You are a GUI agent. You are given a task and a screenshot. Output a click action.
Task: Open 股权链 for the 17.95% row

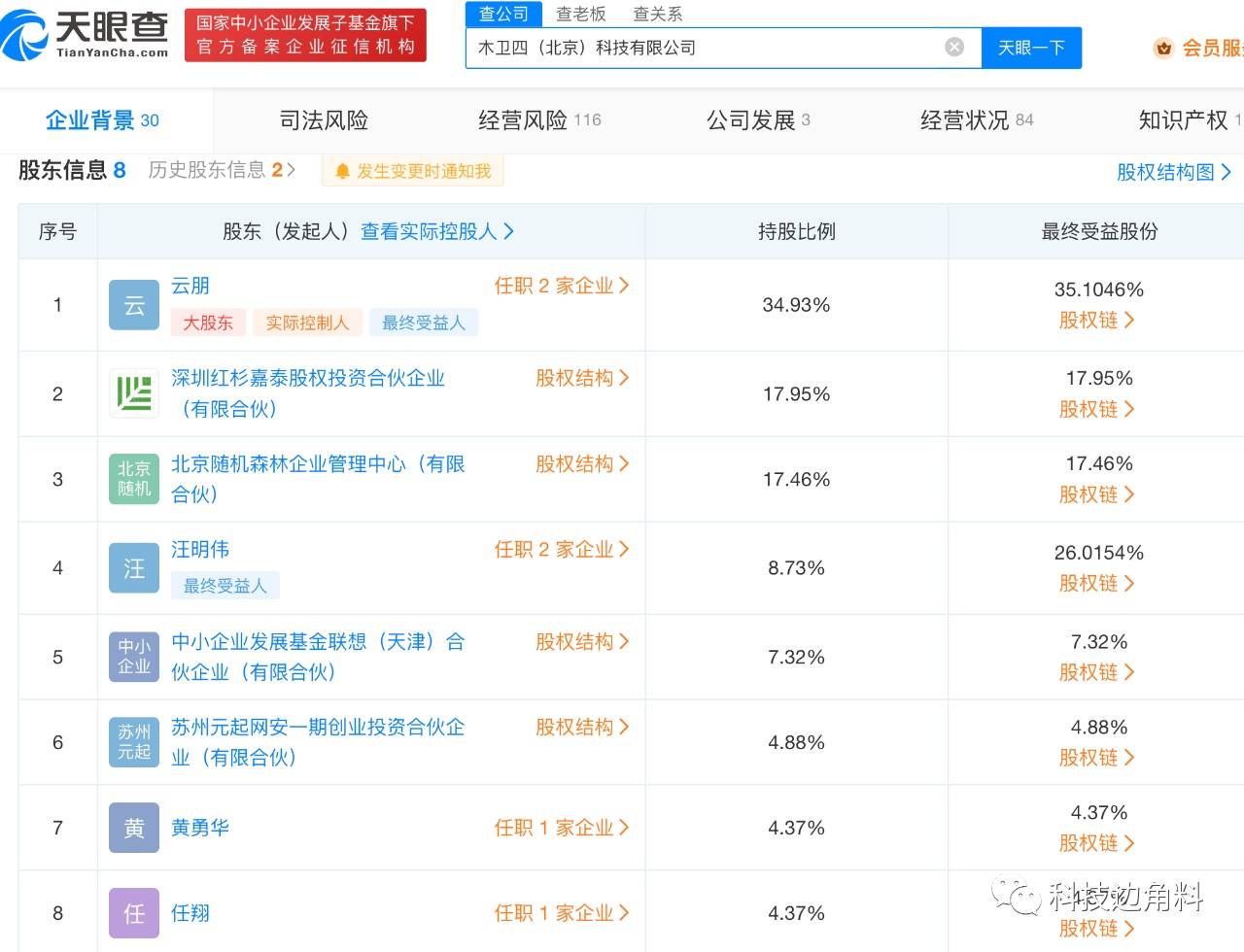pos(1097,409)
